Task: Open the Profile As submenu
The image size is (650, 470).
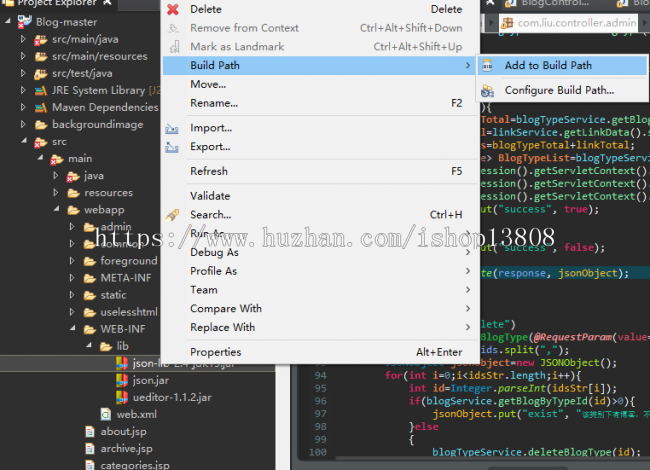Action: [x=319, y=271]
